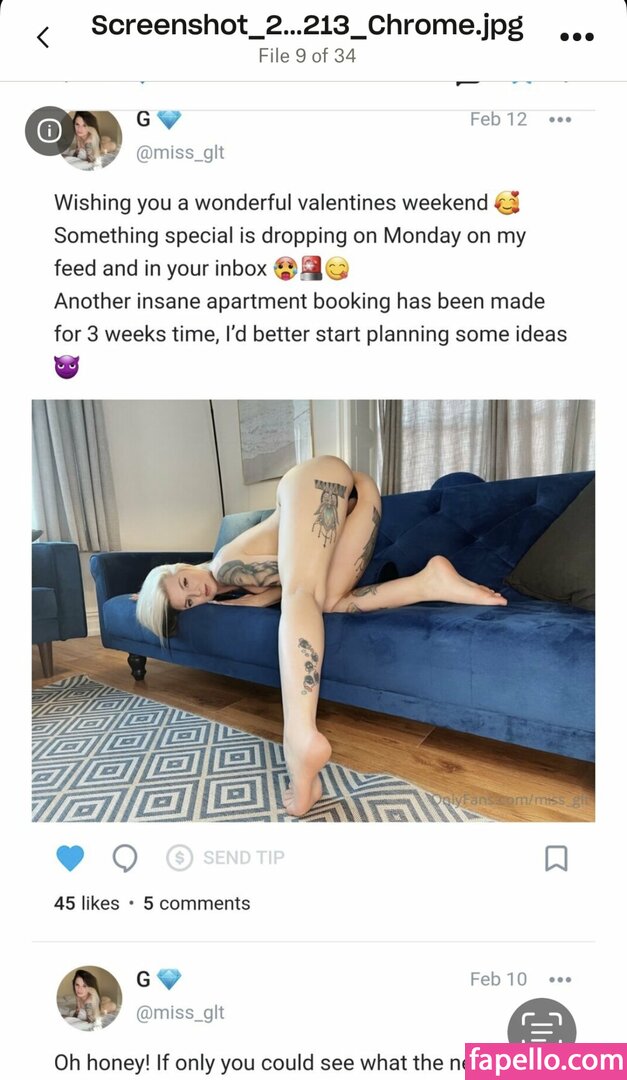Tap the floating text-scan button
Screen dimensions: 627x1080
pos(542,1028)
